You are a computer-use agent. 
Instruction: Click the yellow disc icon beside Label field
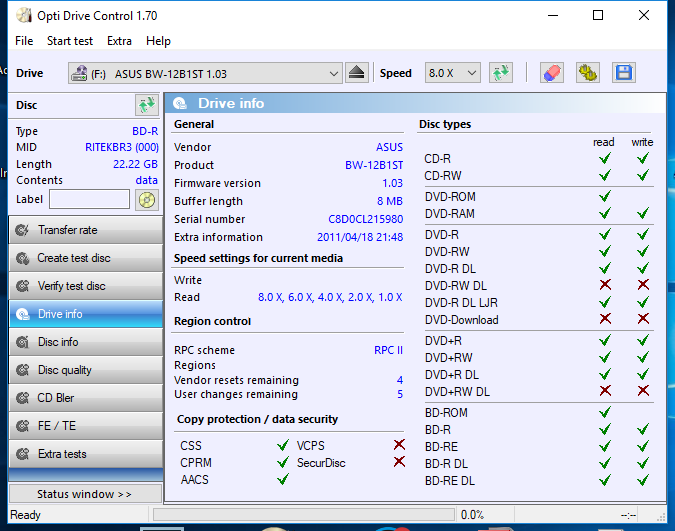click(x=147, y=200)
